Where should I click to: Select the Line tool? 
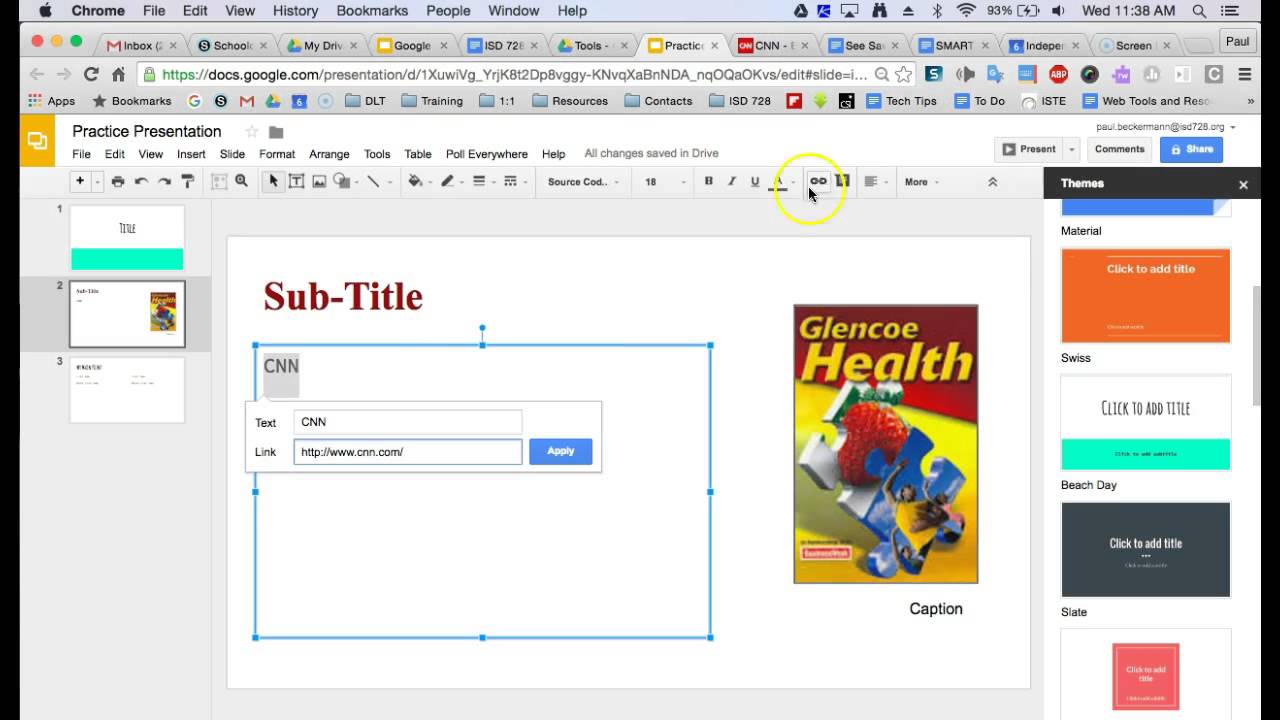[x=373, y=182]
